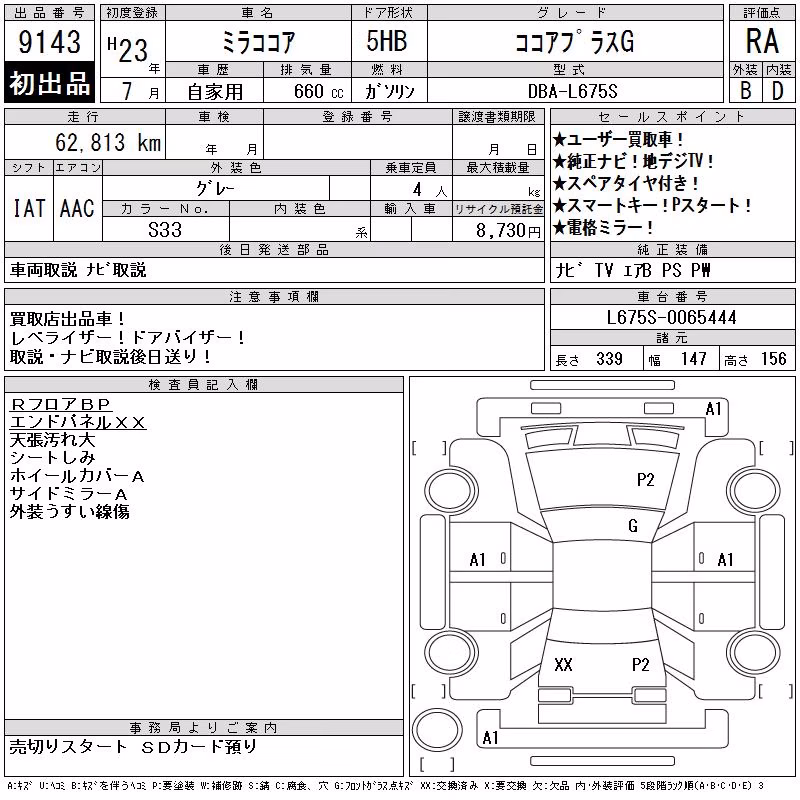Click inspector note 天張汚れ大
Viewport: 800px width, 800px height.
tap(53, 440)
